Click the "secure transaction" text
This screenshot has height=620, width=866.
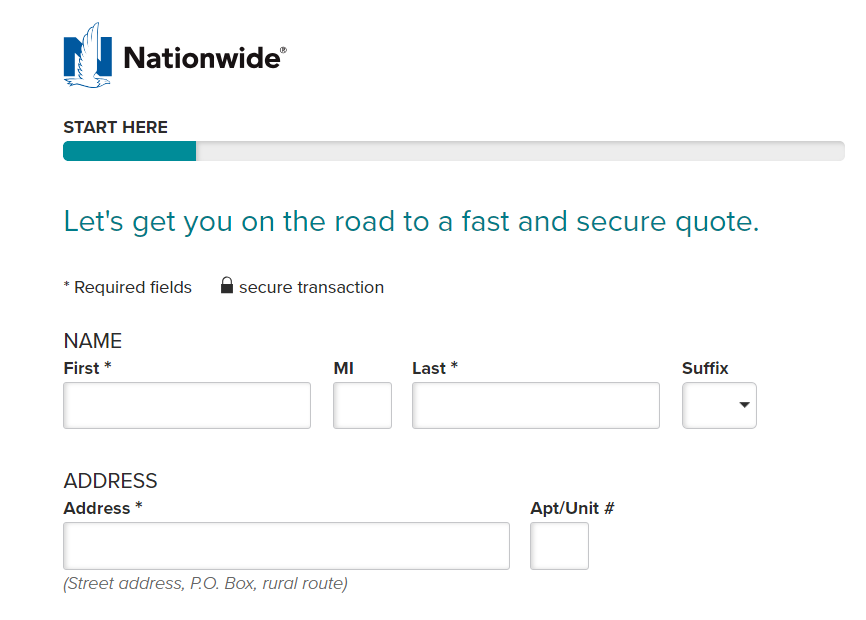[x=311, y=287]
